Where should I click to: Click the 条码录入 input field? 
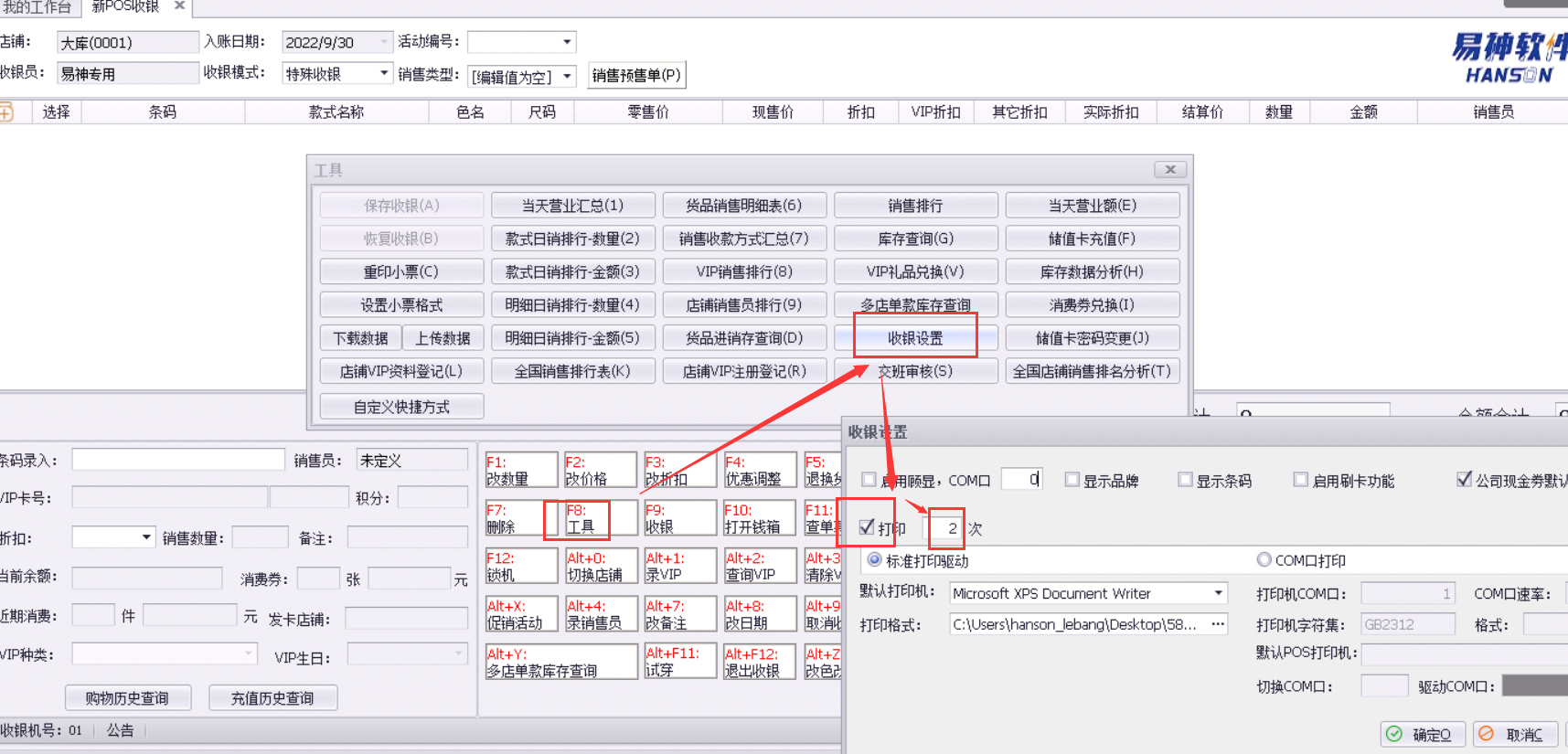point(178,460)
